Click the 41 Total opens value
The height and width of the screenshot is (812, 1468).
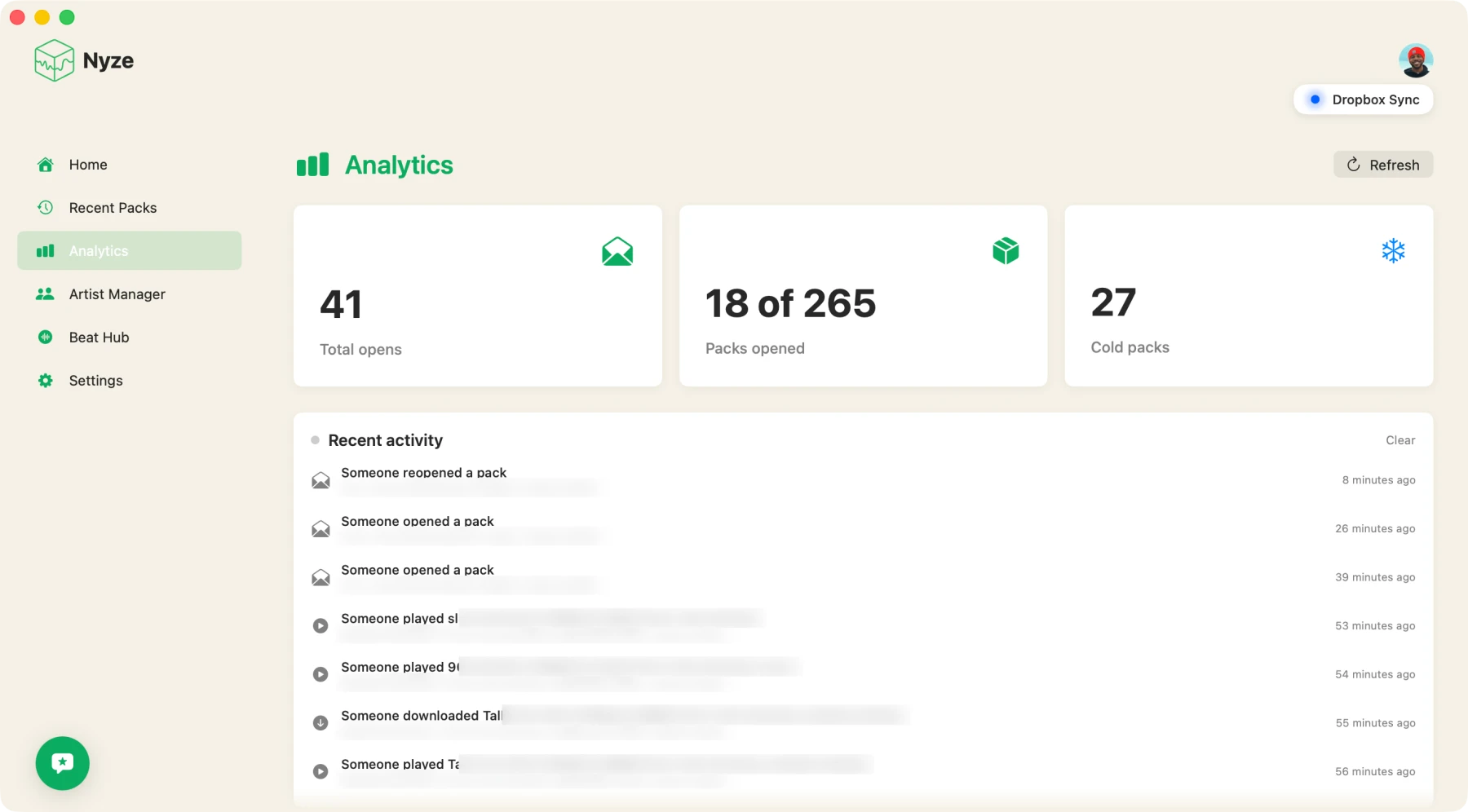(341, 305)
